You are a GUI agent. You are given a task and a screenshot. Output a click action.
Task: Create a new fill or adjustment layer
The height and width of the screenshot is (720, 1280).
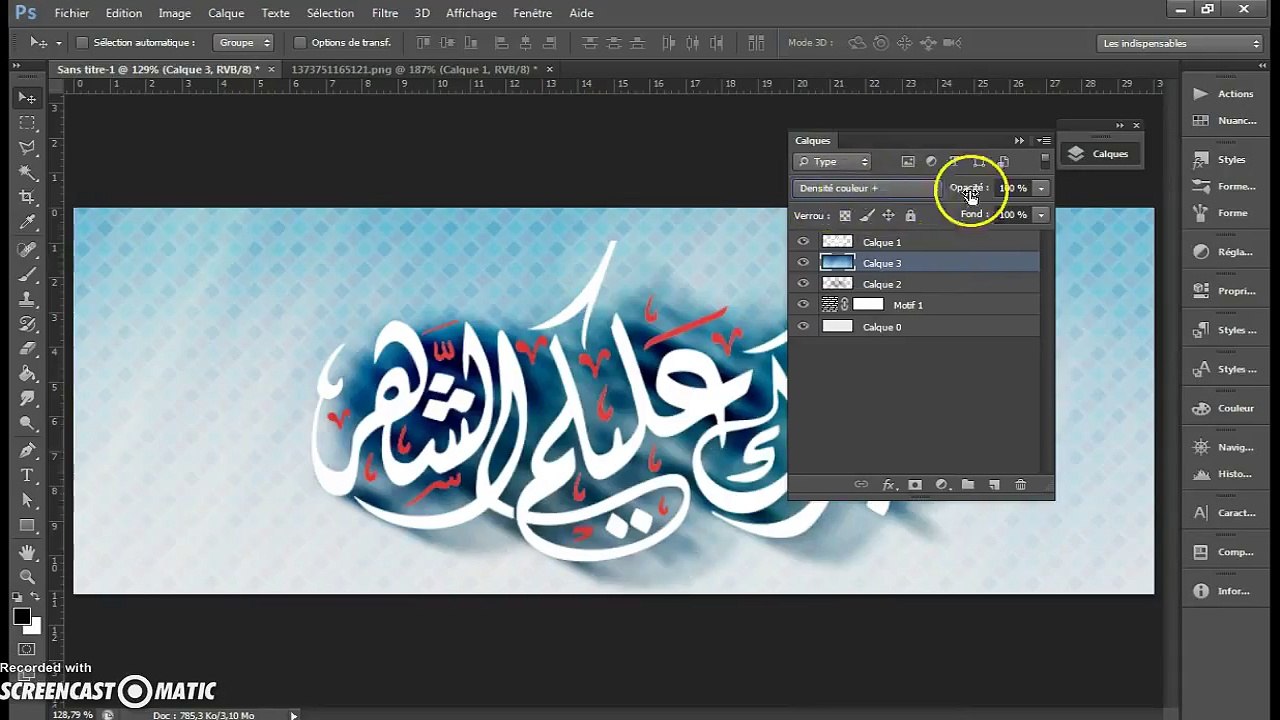pyautogui.click(x=941, y=485)
